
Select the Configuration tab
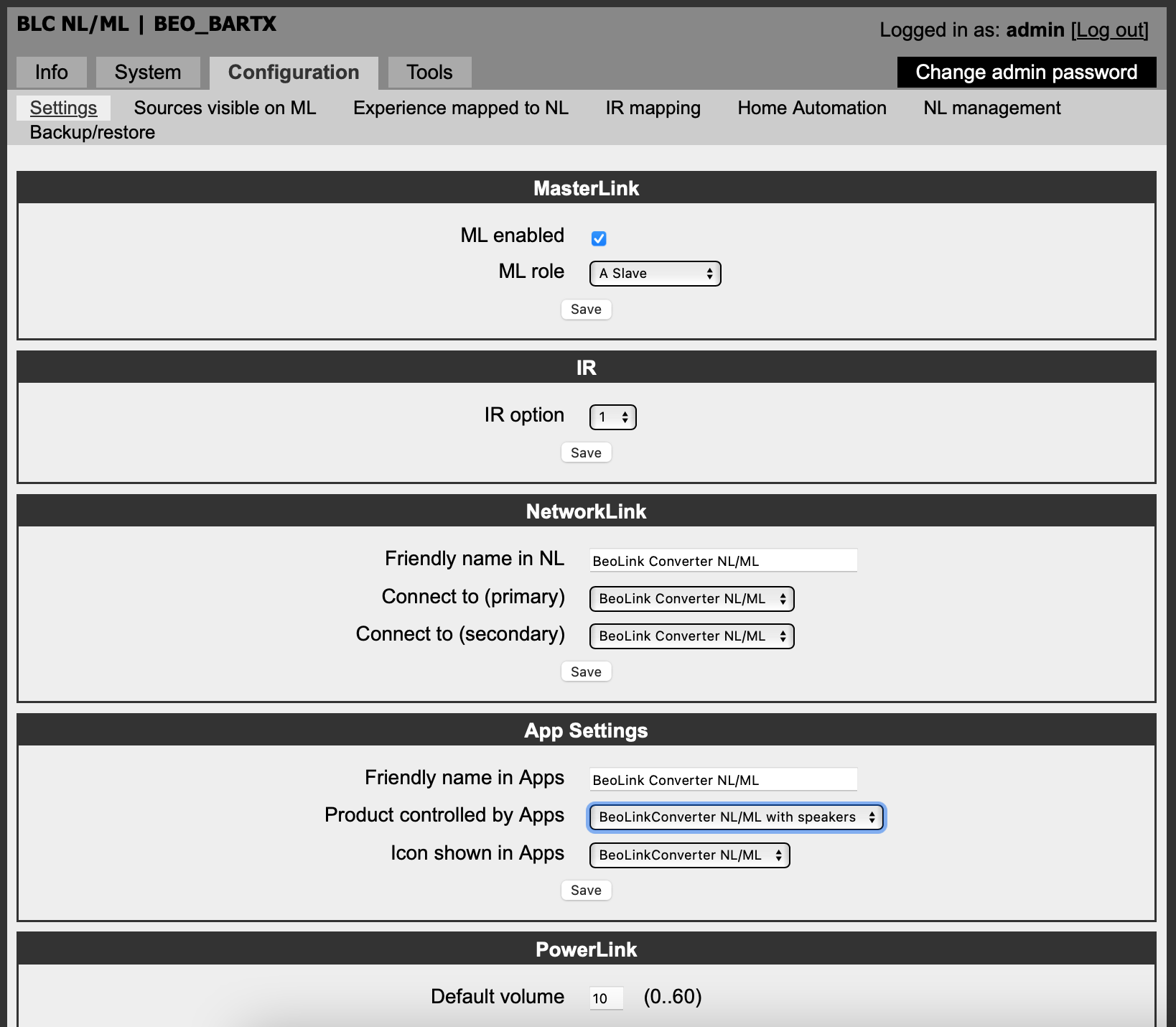[294, 73]
